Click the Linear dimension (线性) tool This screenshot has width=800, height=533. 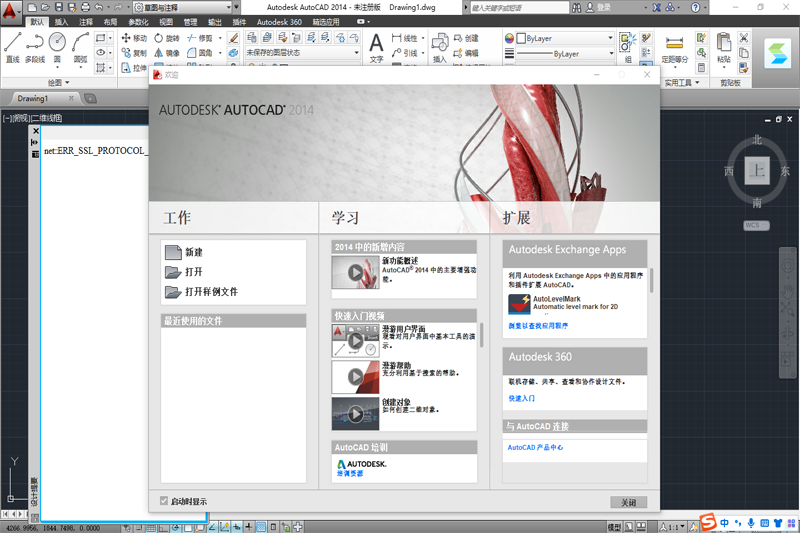pyautogui.click(x=405, y=38)
